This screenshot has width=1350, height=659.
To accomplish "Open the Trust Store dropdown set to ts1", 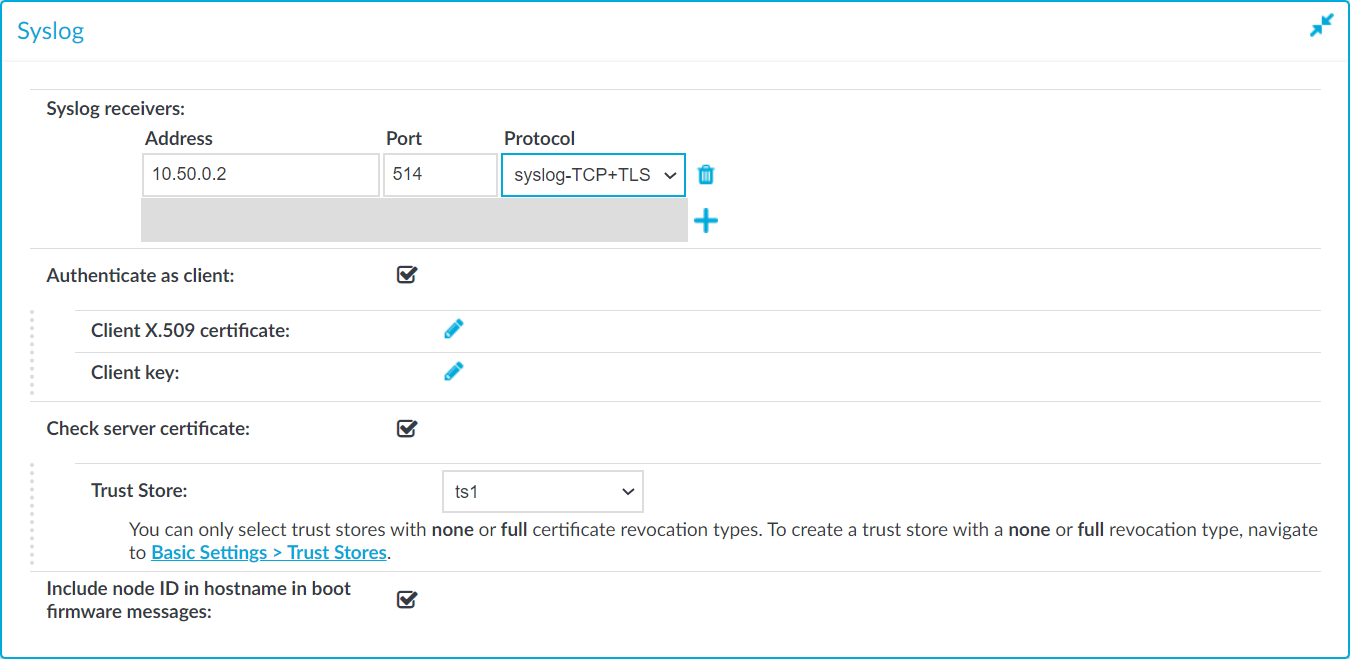I will tap(542, 492).
